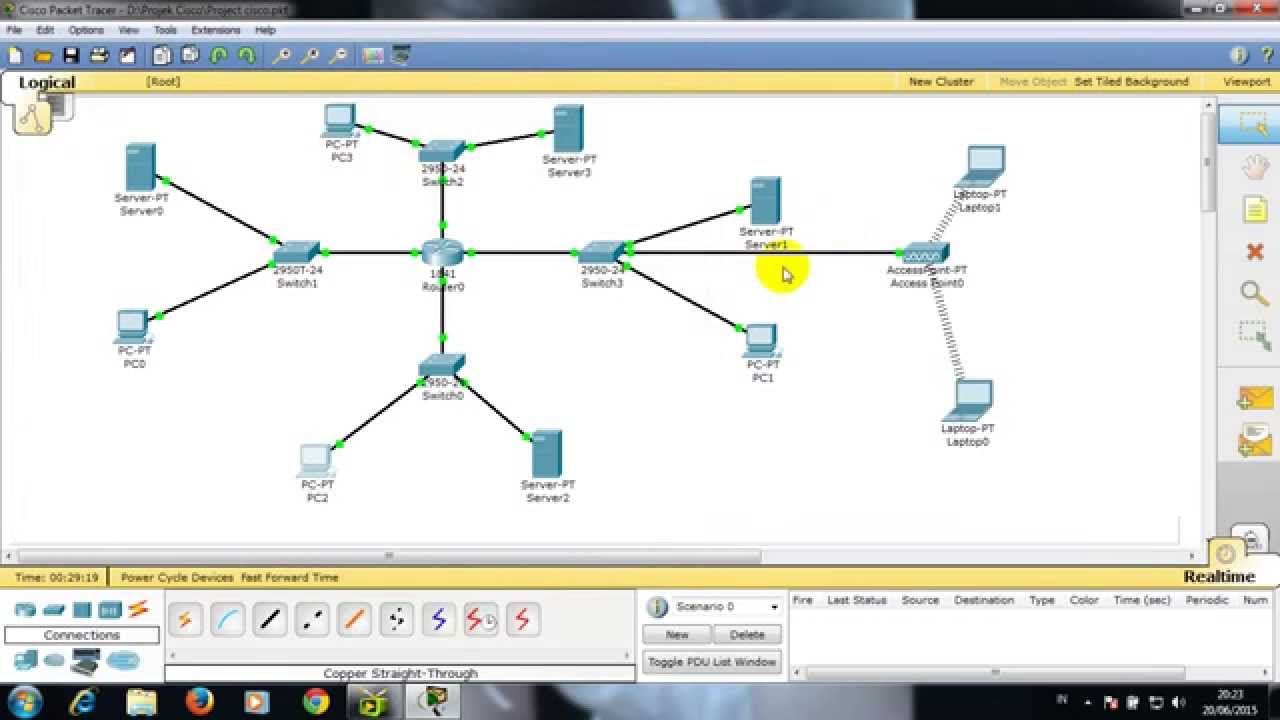This screenshot has width=1280, height=720.
Task: Open the Help menu
Action: 265,30
